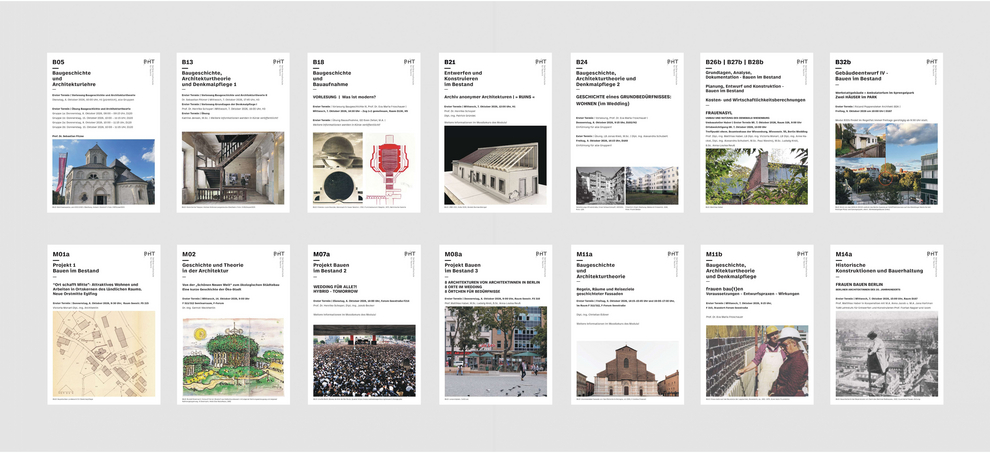Click the BHT logo on the B05 poster
Screen dimensions: 990x453
148,62
